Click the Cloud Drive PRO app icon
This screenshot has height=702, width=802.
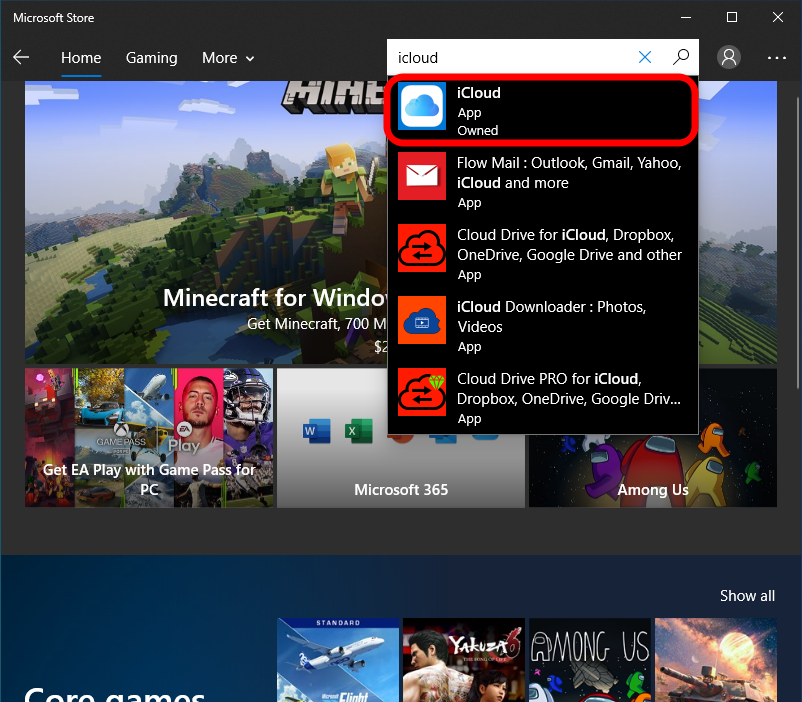[422, 392]
